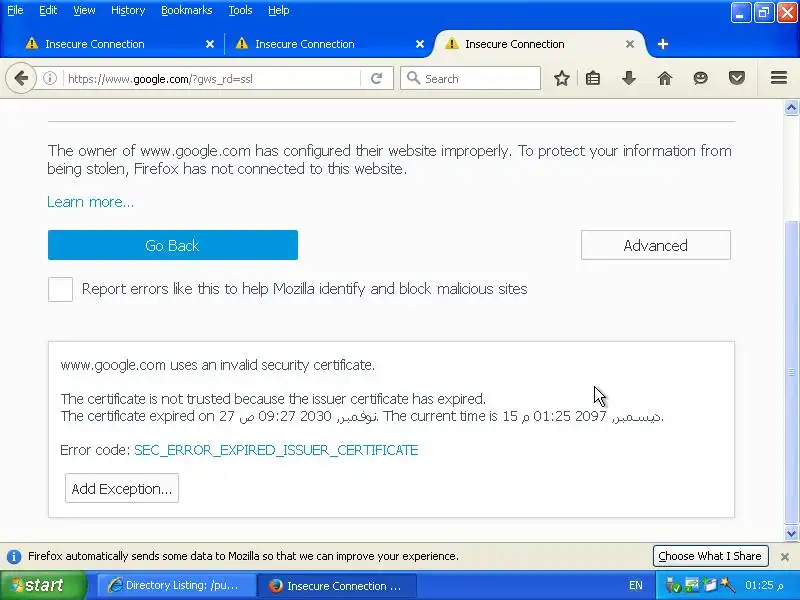Image resolution: width=800 pixels, height=600 pixels.
Task: Open the Edit menu
Action: coord(48,10)
